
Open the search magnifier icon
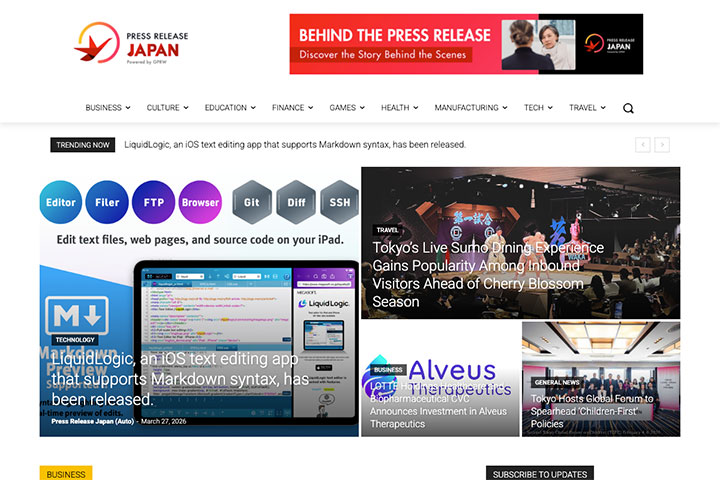pyautogui.click(x=628, y=108)
